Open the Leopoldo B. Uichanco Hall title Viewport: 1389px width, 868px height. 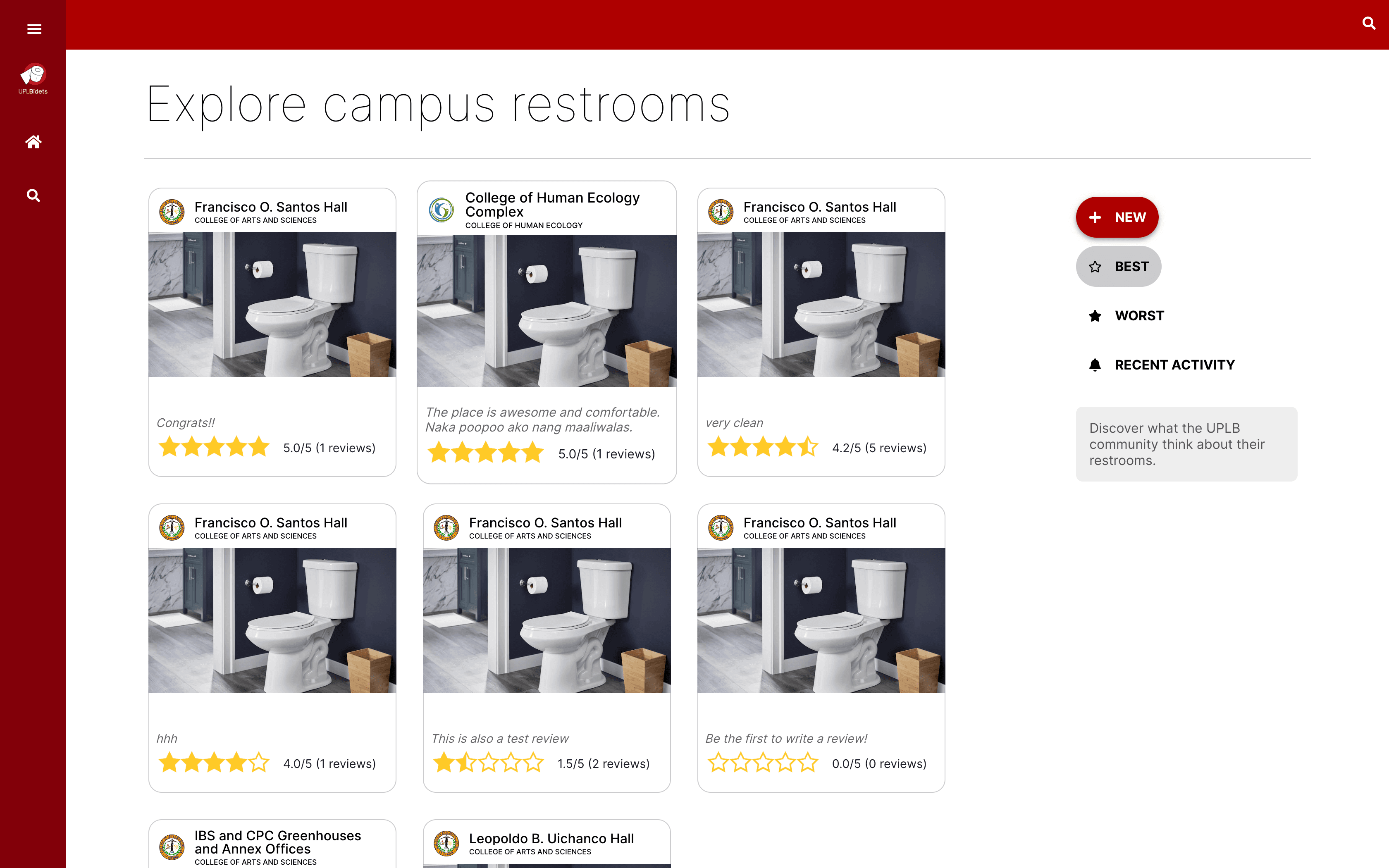[551, 839]
